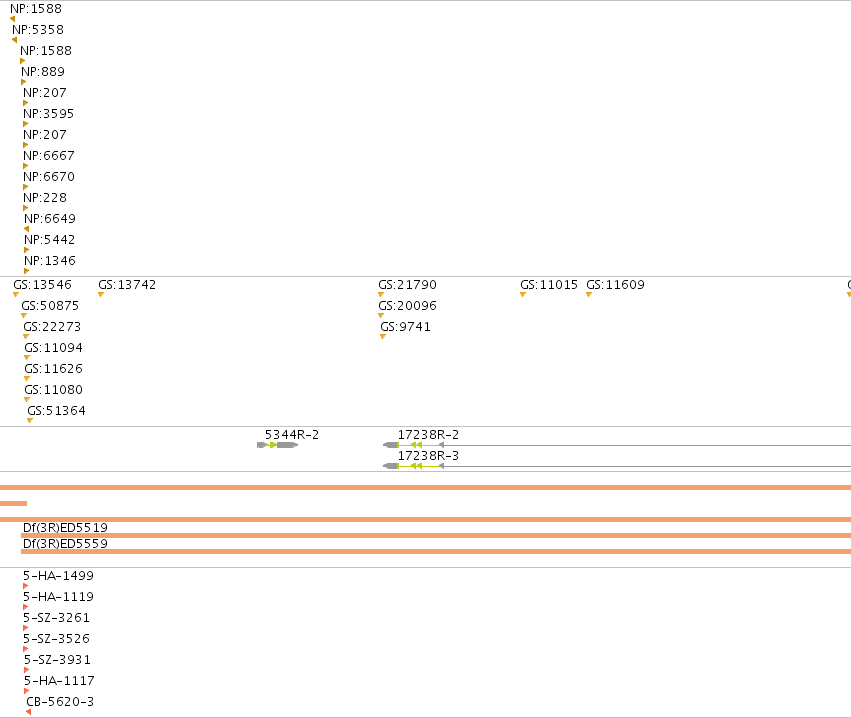This screenshot has width=851, height=718.
Task: Click the 5344R-2 gene glyph
Action: click(277, 445)
